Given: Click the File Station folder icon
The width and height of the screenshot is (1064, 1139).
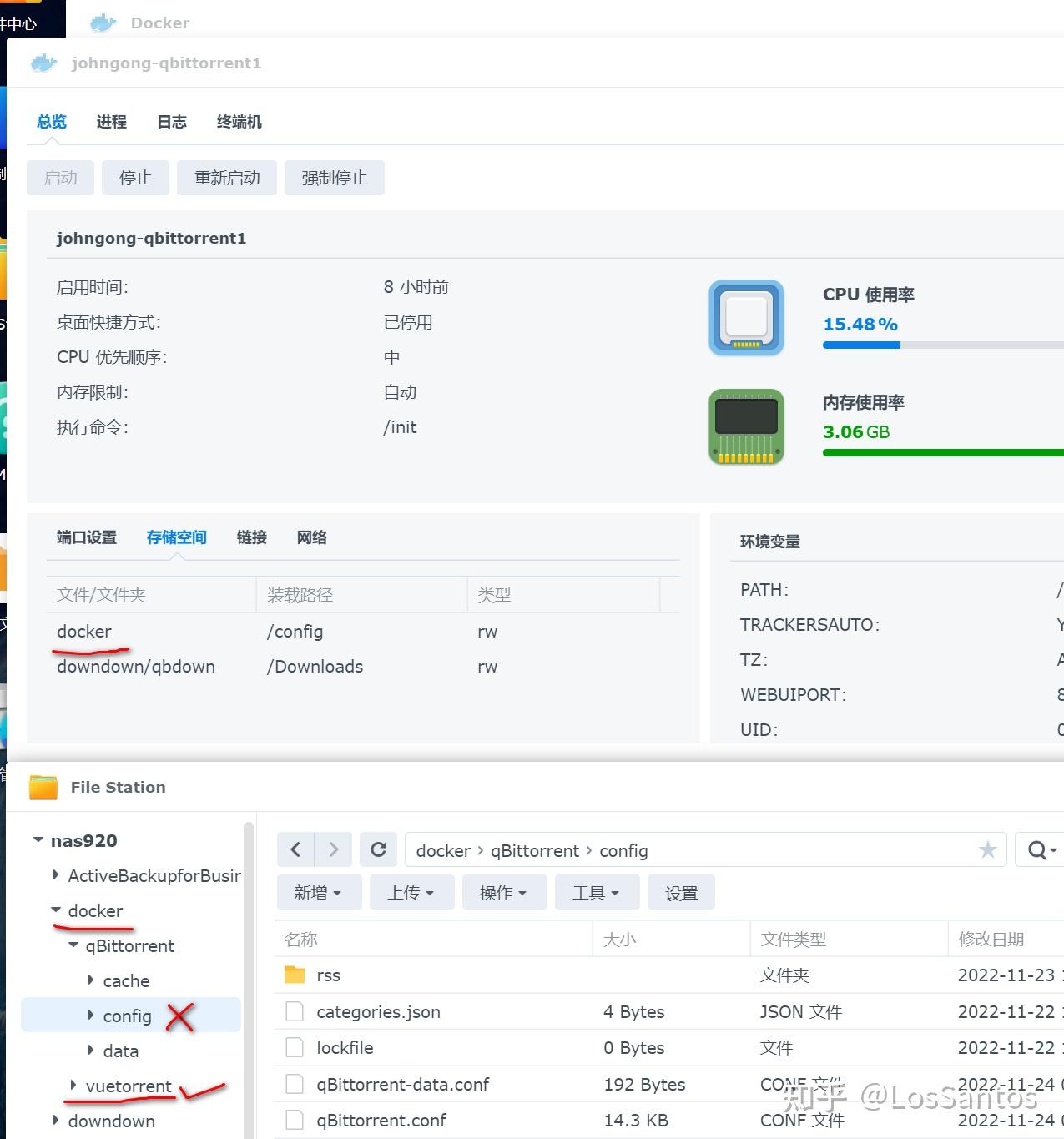Looking at the screenshot, I should pyautogui.click(x=43, y=787).
